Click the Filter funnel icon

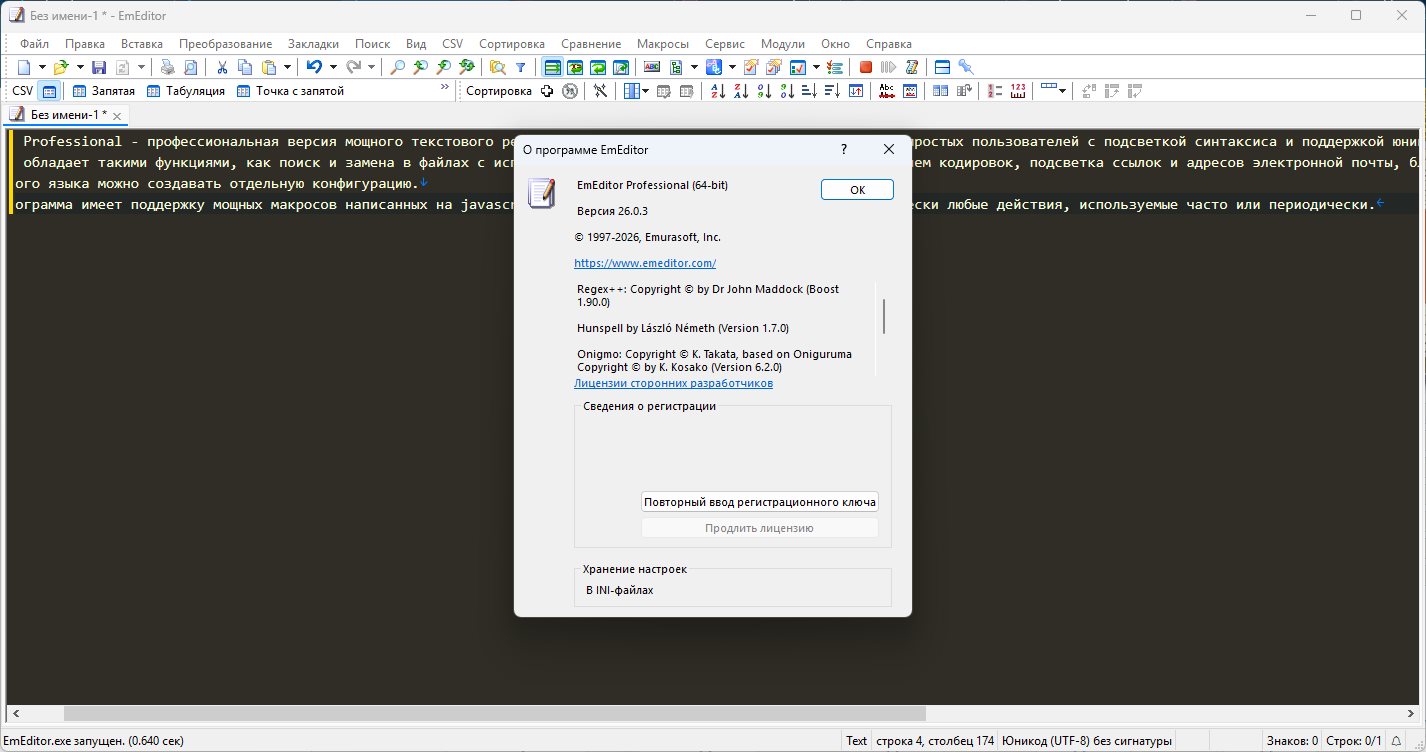(x=520, y=67)
